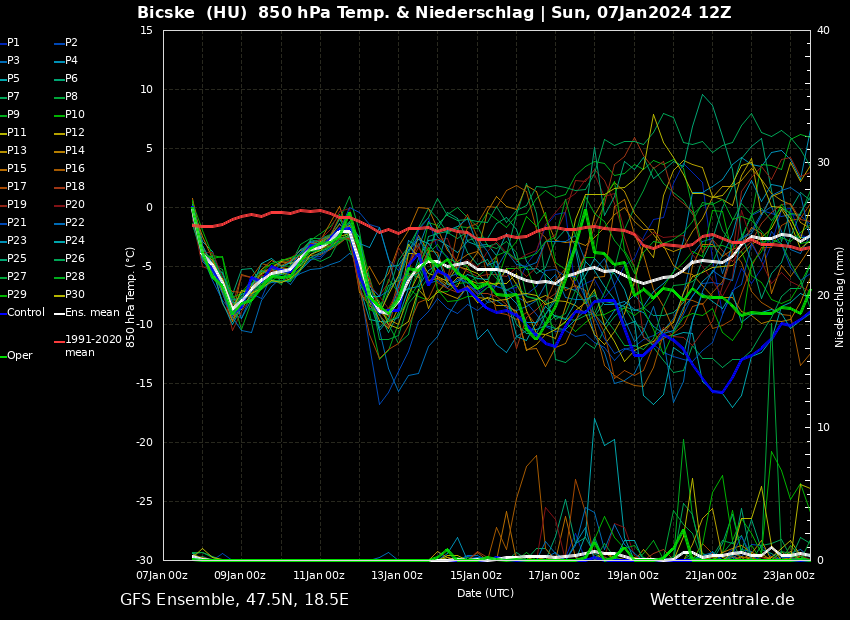Screen dimensions: 850x620
Task: Click the 23Jan 00z date label
Action: 789,575
